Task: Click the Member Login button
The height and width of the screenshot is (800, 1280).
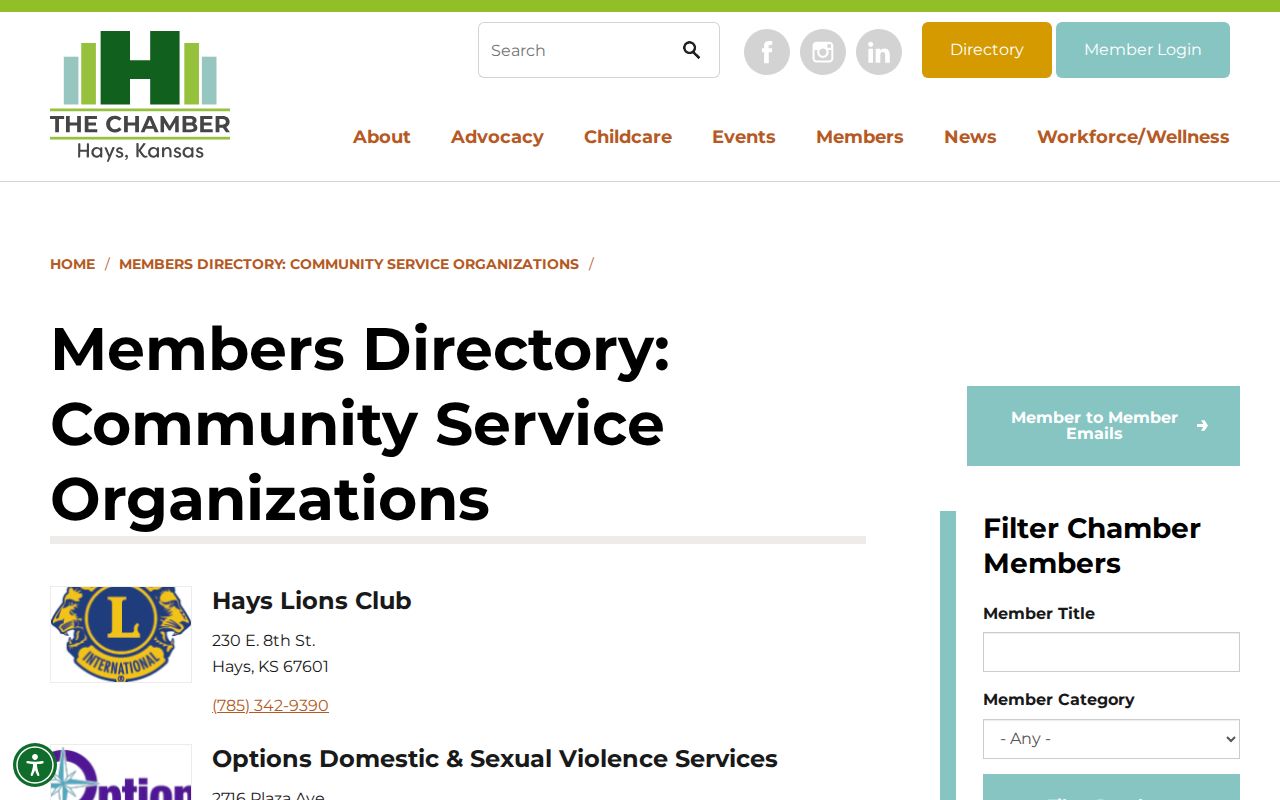Action: [x=1143, y=50]
